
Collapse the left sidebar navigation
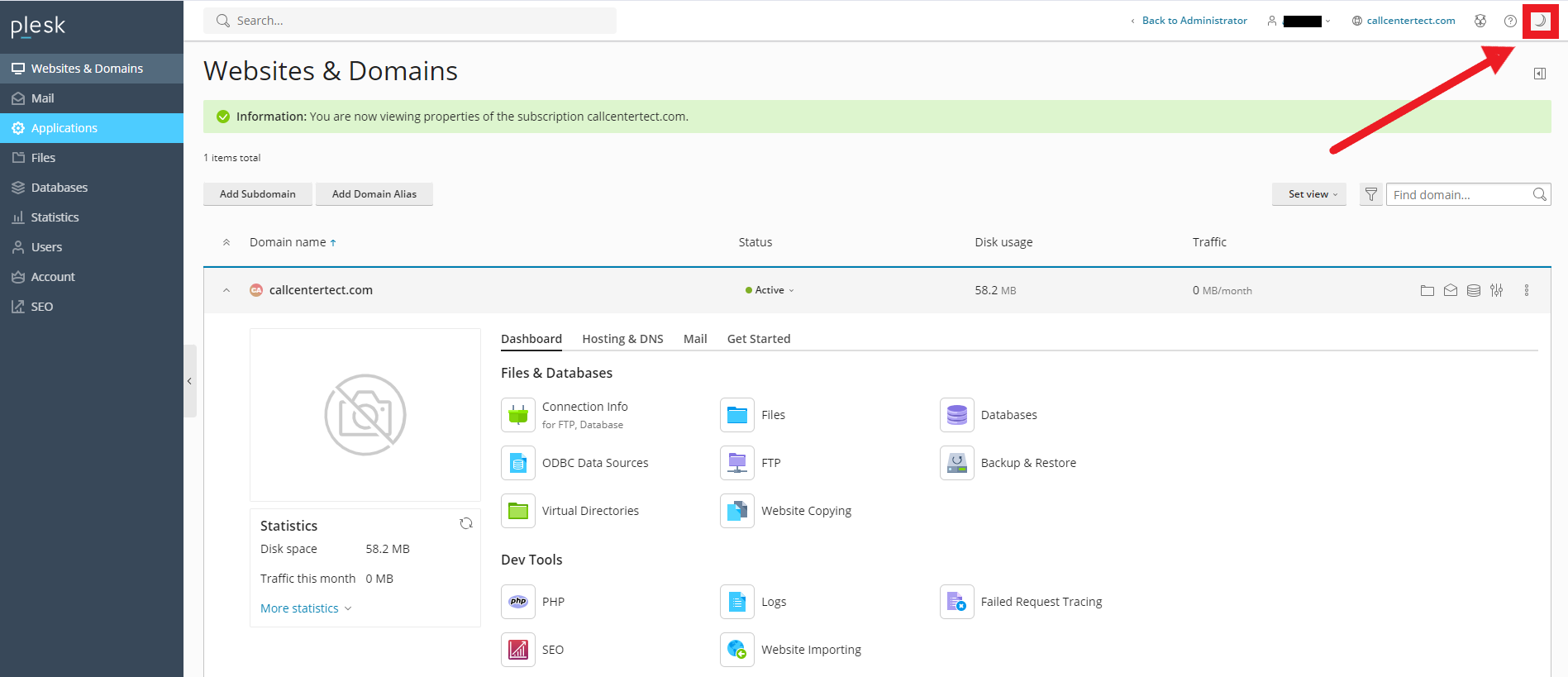[189, 381]
